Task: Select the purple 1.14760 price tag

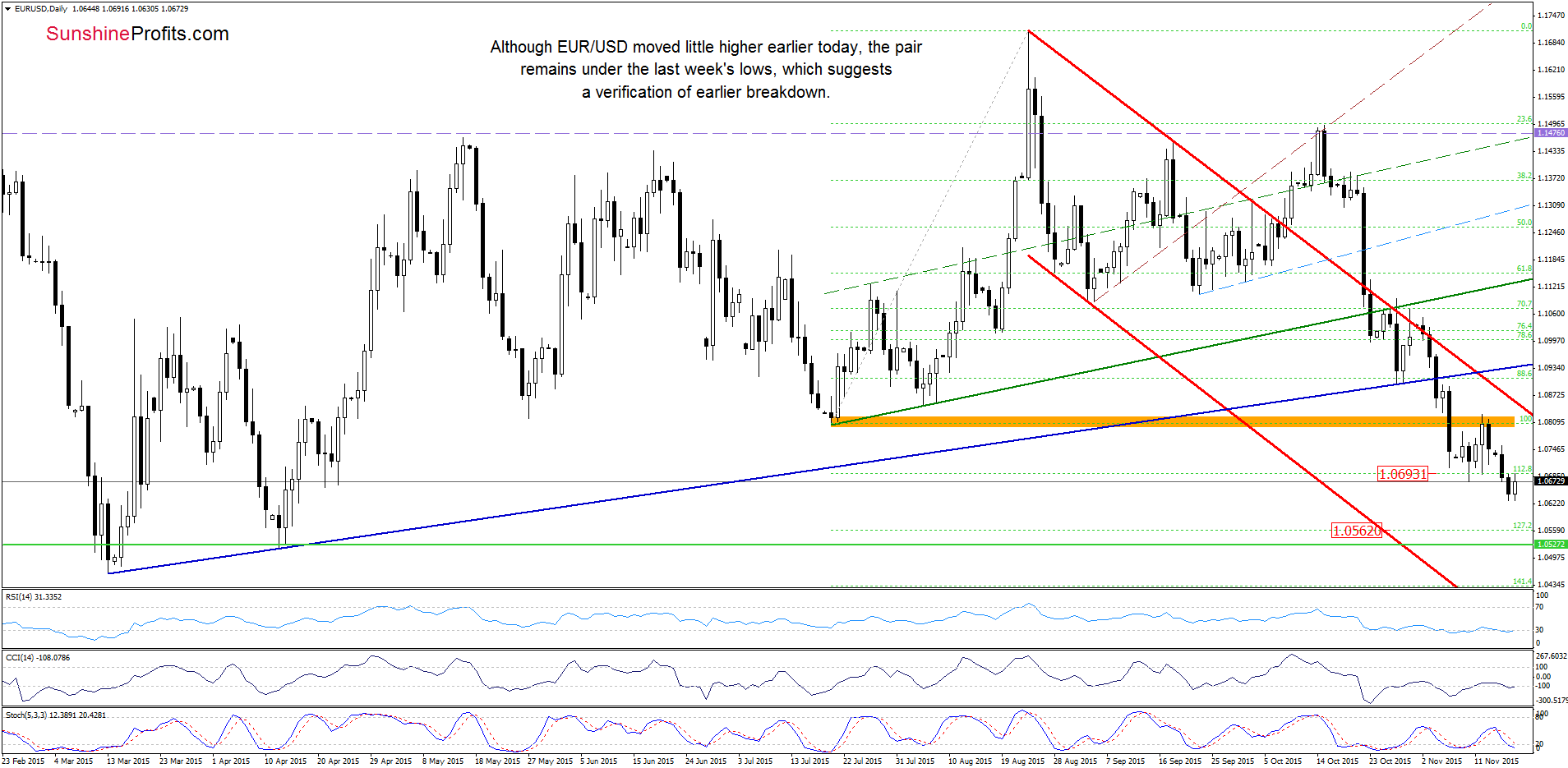Action: coord(1551,133)
